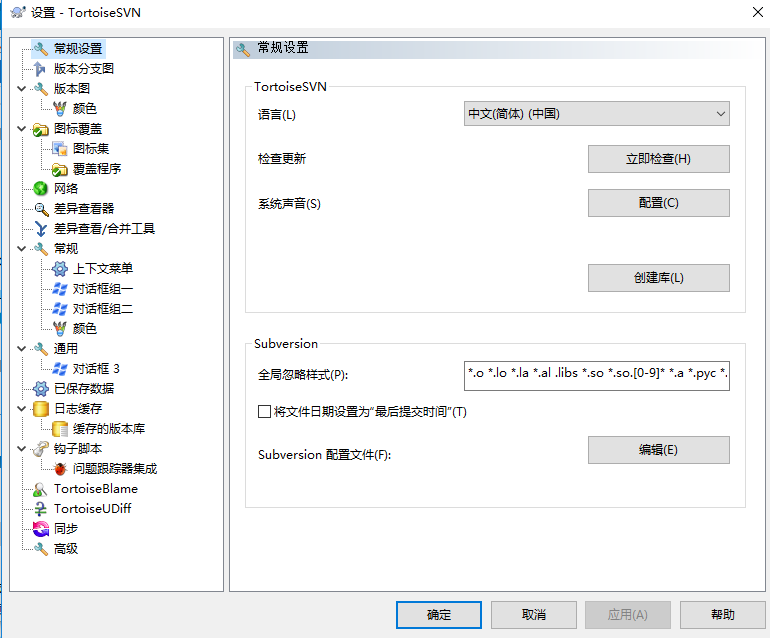The height and width of the screenshot is (638, 770).
Task: Click the gear icon beside 已保存数据
Action: 41,389
